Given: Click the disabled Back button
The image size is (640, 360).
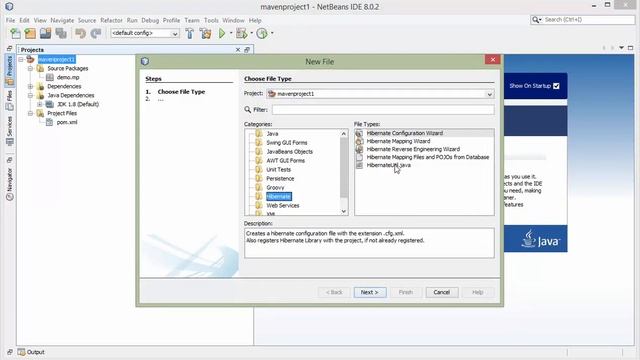Looking at the screenshot, I should tap(334, 292).
